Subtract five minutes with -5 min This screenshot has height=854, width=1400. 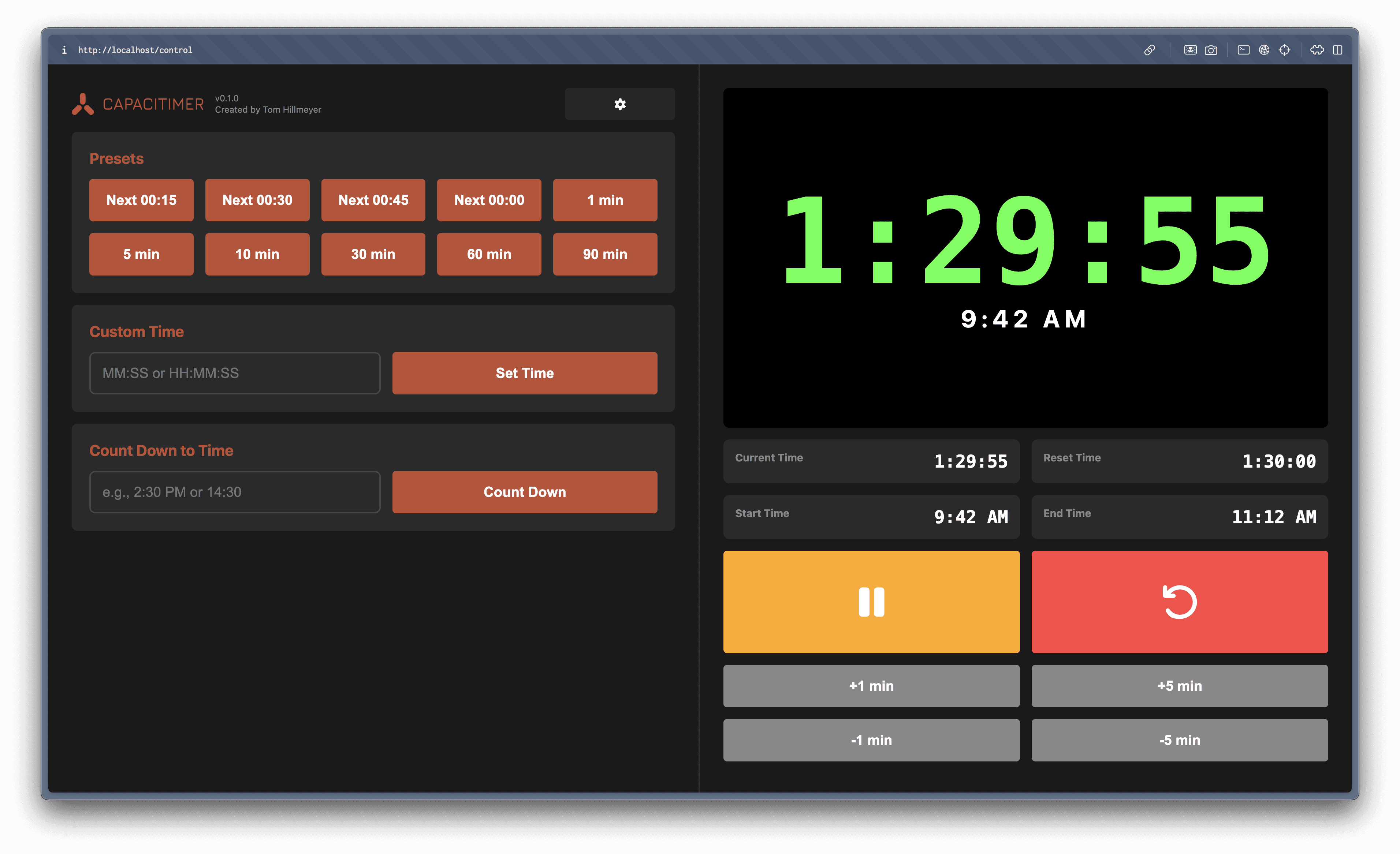[x=1179, y=739]
